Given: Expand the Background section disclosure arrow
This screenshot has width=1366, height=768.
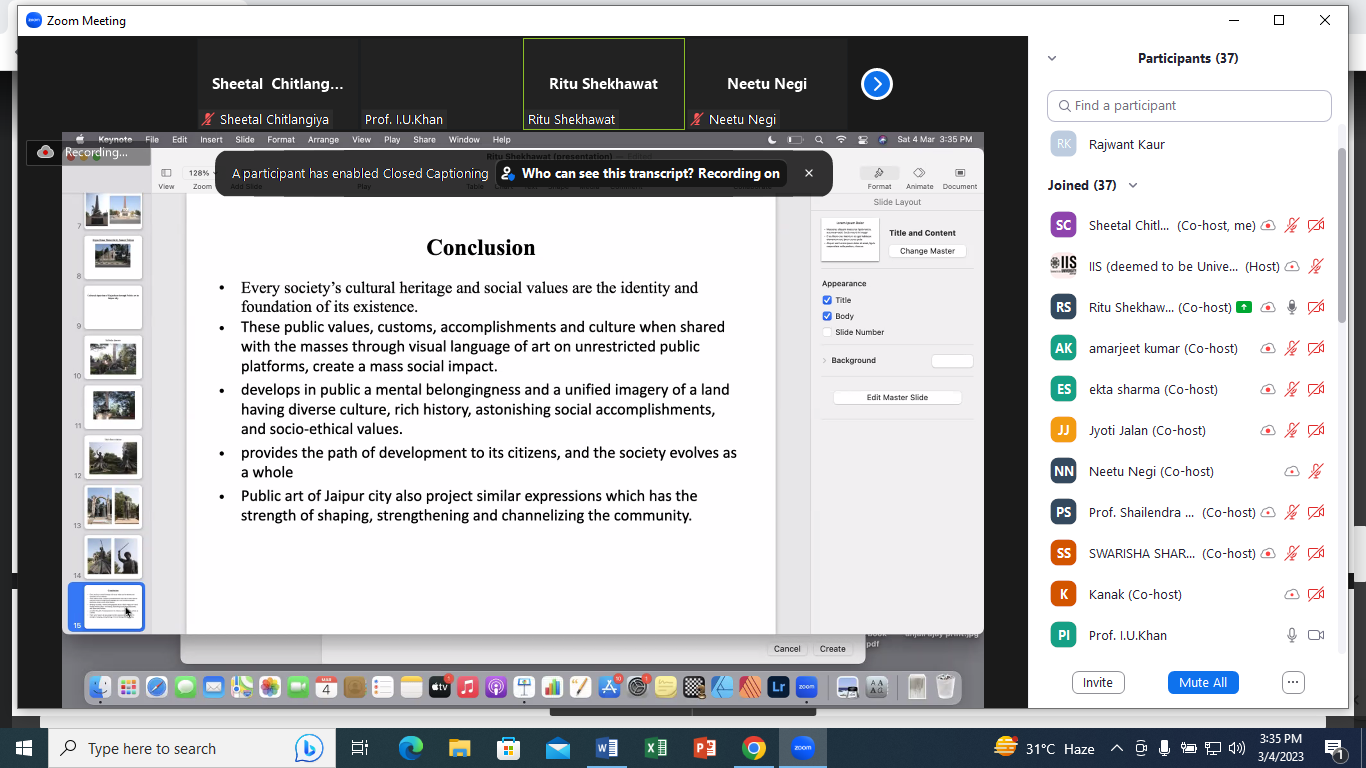Looking at the screenshot, I should (x=824, y=360).
